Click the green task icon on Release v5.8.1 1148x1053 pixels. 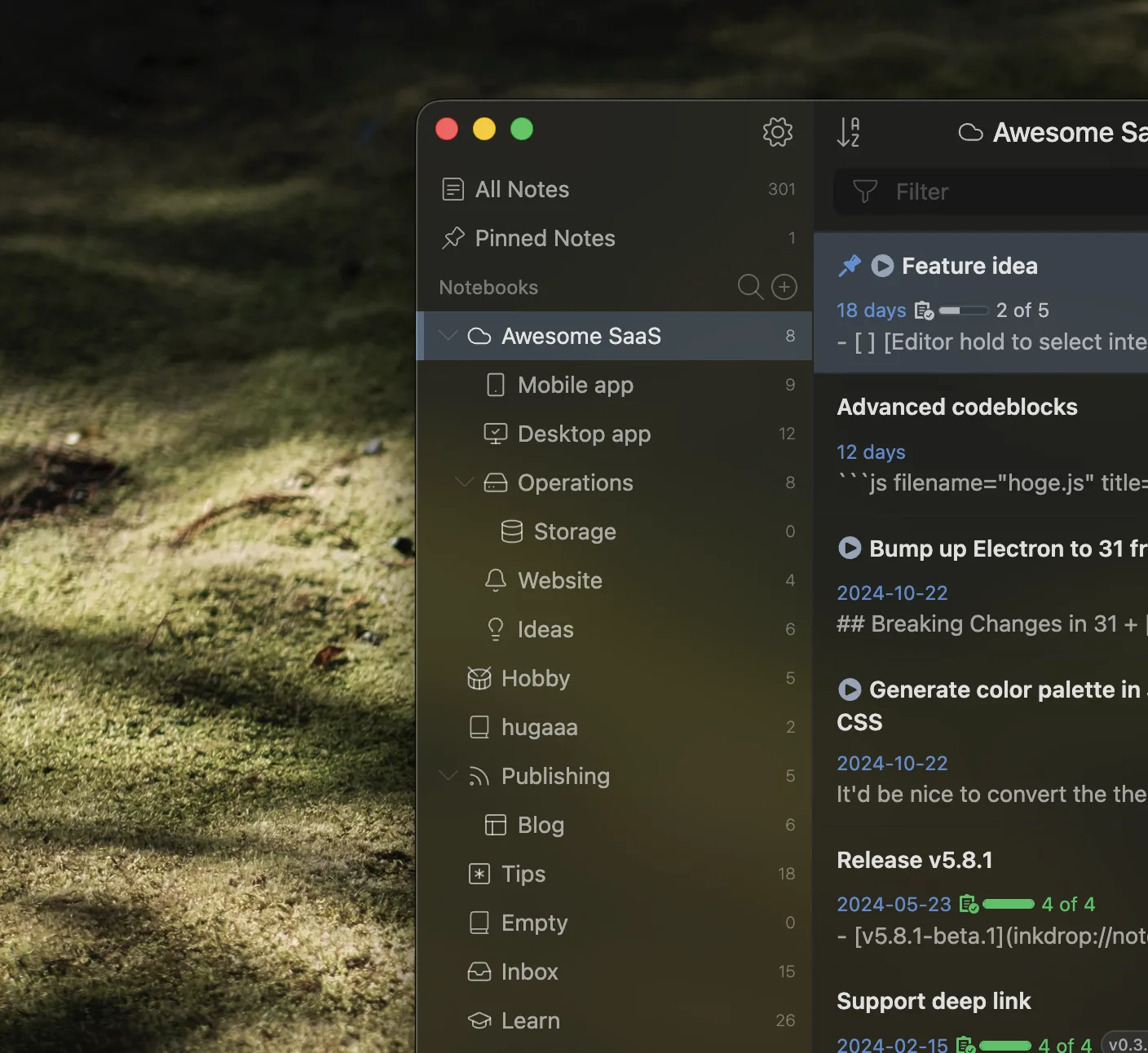click(x=969, y=904)
